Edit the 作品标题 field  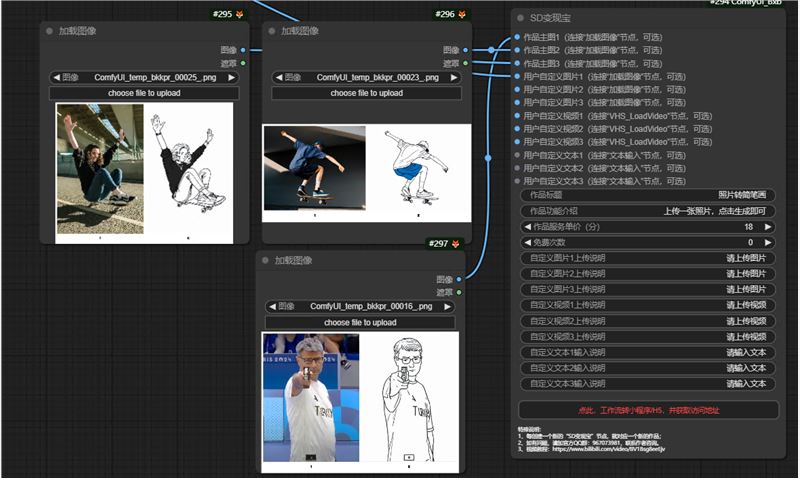pyautogui.click(x=648, y=195)
